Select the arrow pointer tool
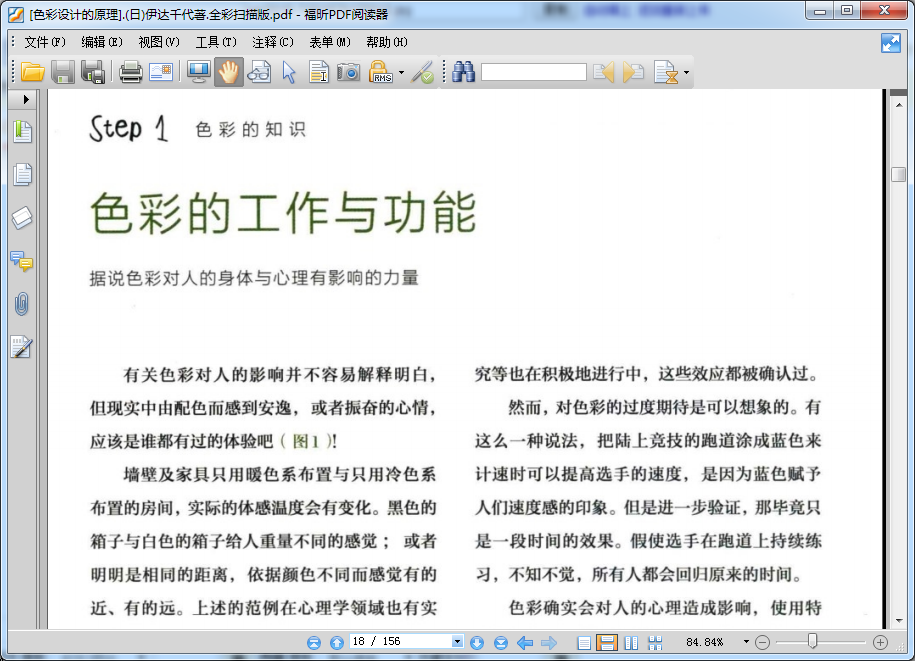Viewport: 915px width, 661px height. click(289, 72)
